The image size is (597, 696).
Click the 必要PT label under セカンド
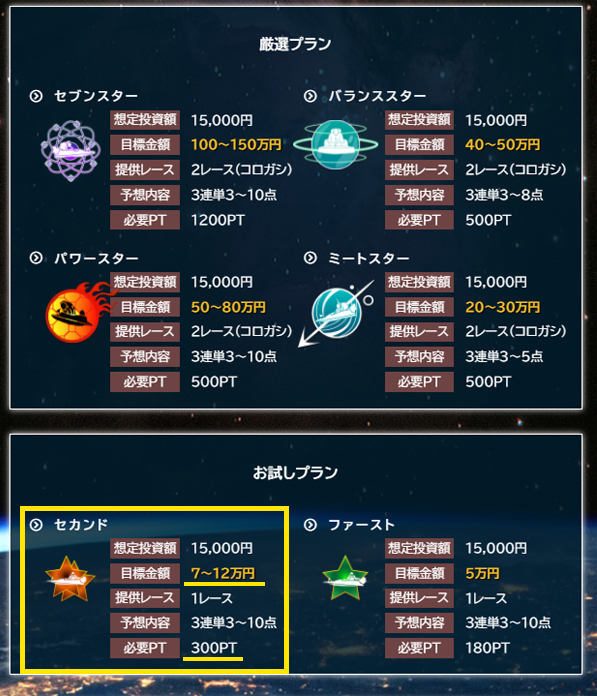pyautogui.click(x=145, y=648)
